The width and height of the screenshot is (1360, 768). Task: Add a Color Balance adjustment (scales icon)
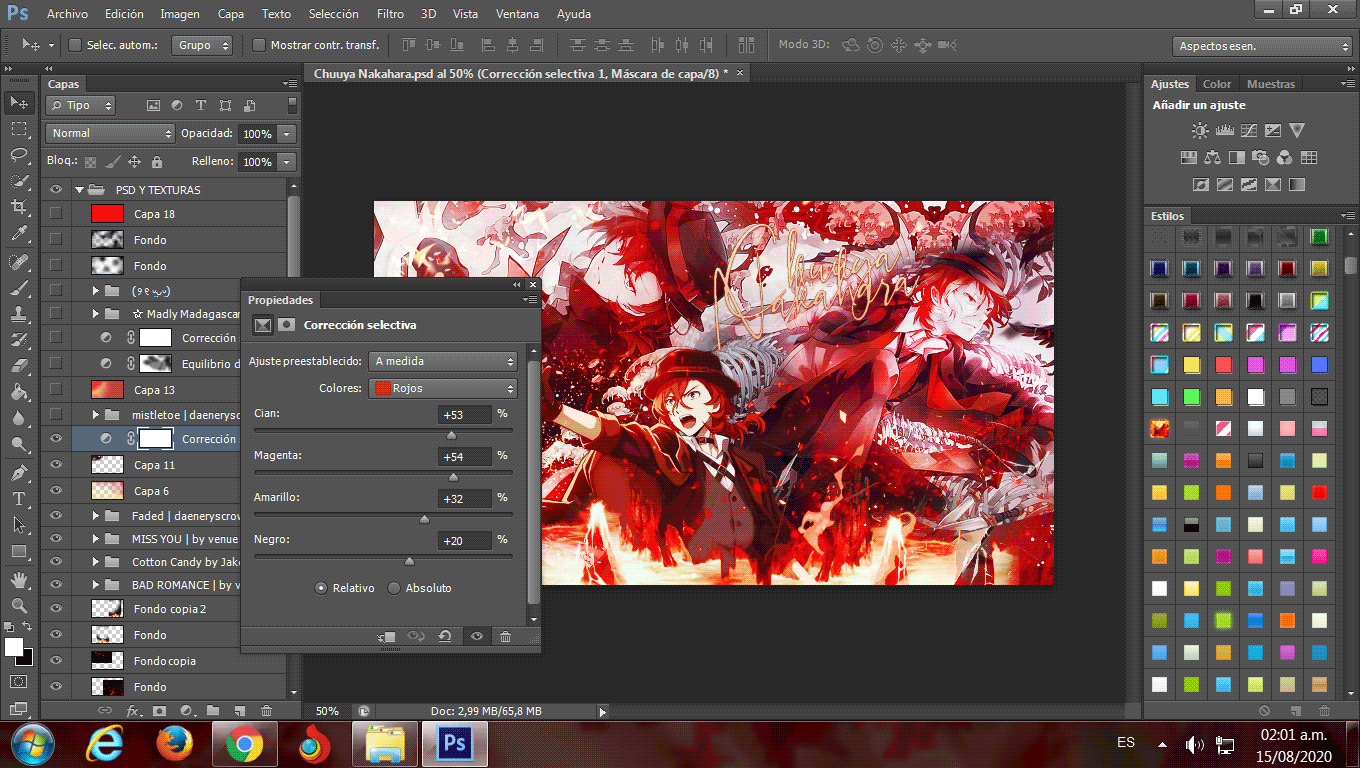click(x=1212, y=158)
